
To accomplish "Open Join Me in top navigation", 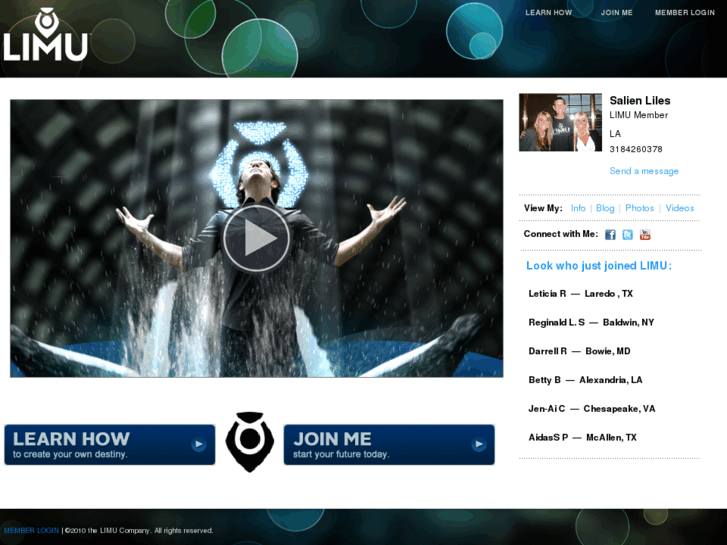I will click(x=616, y=13).
